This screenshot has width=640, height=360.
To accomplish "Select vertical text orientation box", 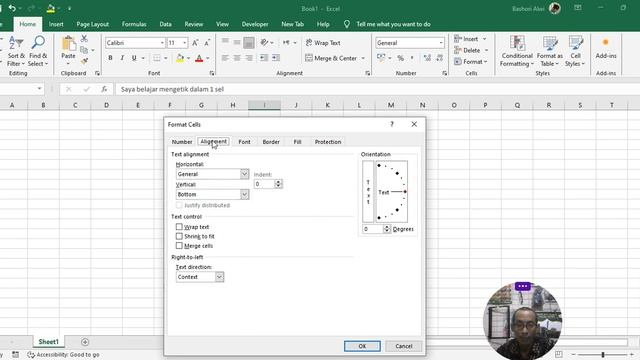I will [x=368, y=192].
